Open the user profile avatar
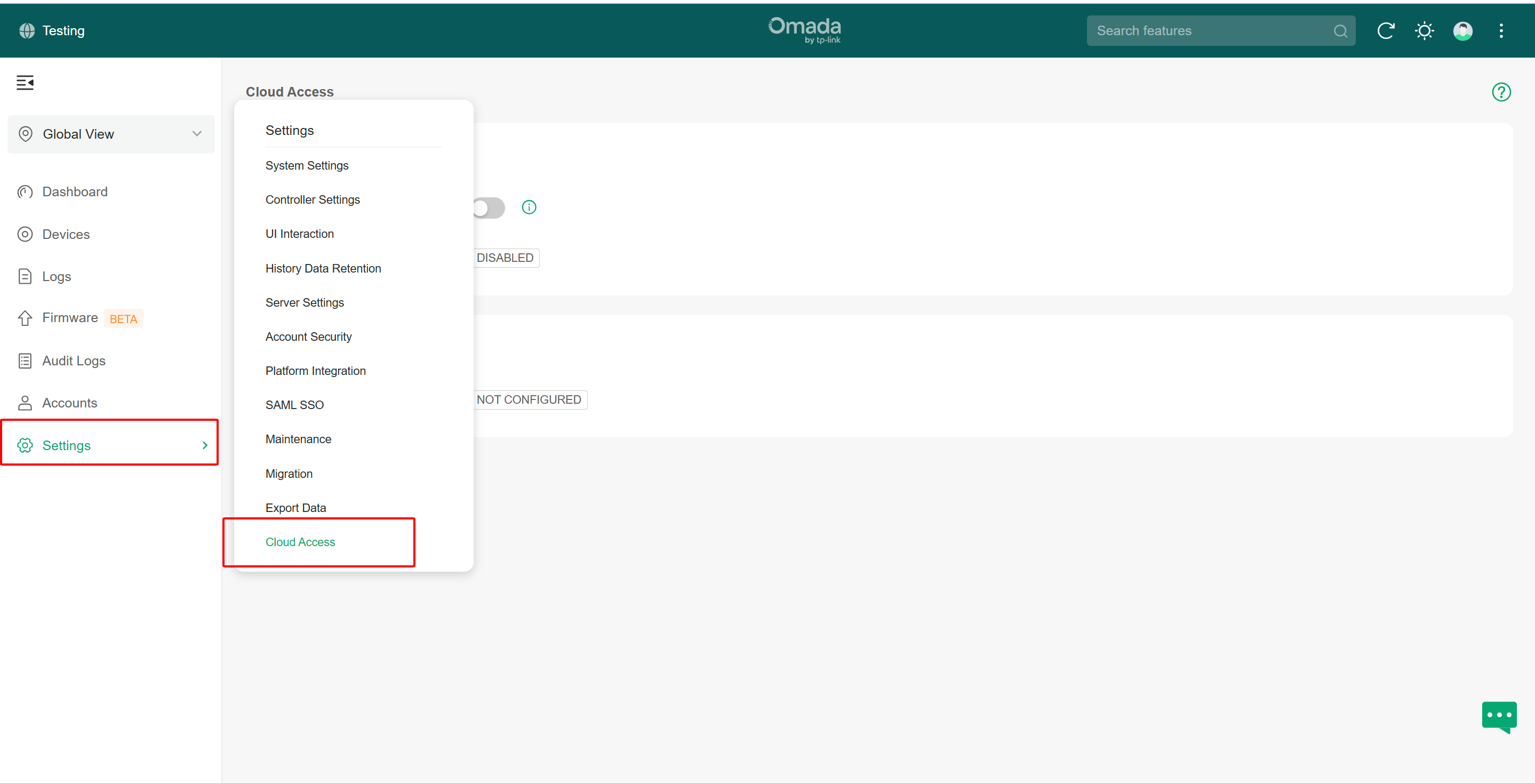 coord(1463,30)
